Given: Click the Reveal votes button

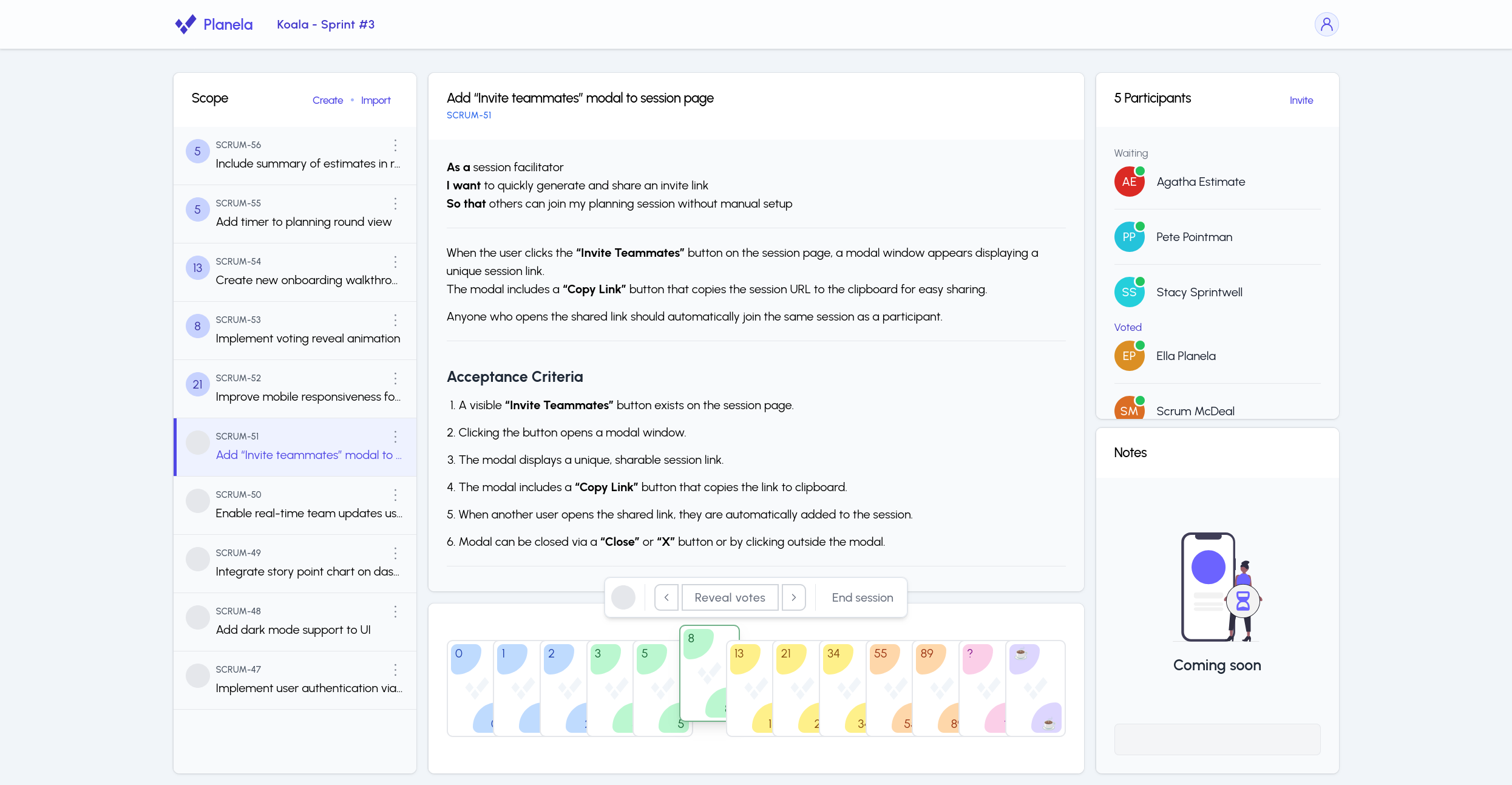Looking at the screenshot, I should click(730, 597).
